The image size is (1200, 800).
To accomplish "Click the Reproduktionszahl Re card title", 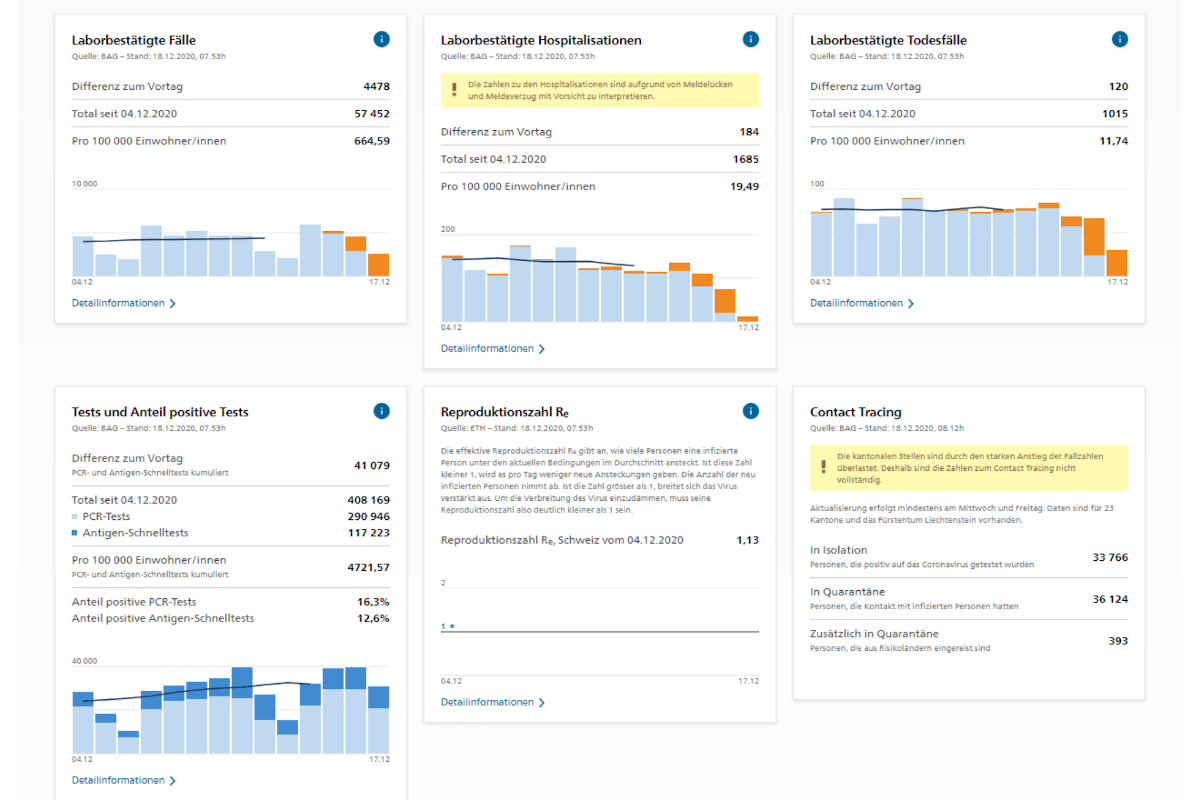I will [x=505, y=412].
